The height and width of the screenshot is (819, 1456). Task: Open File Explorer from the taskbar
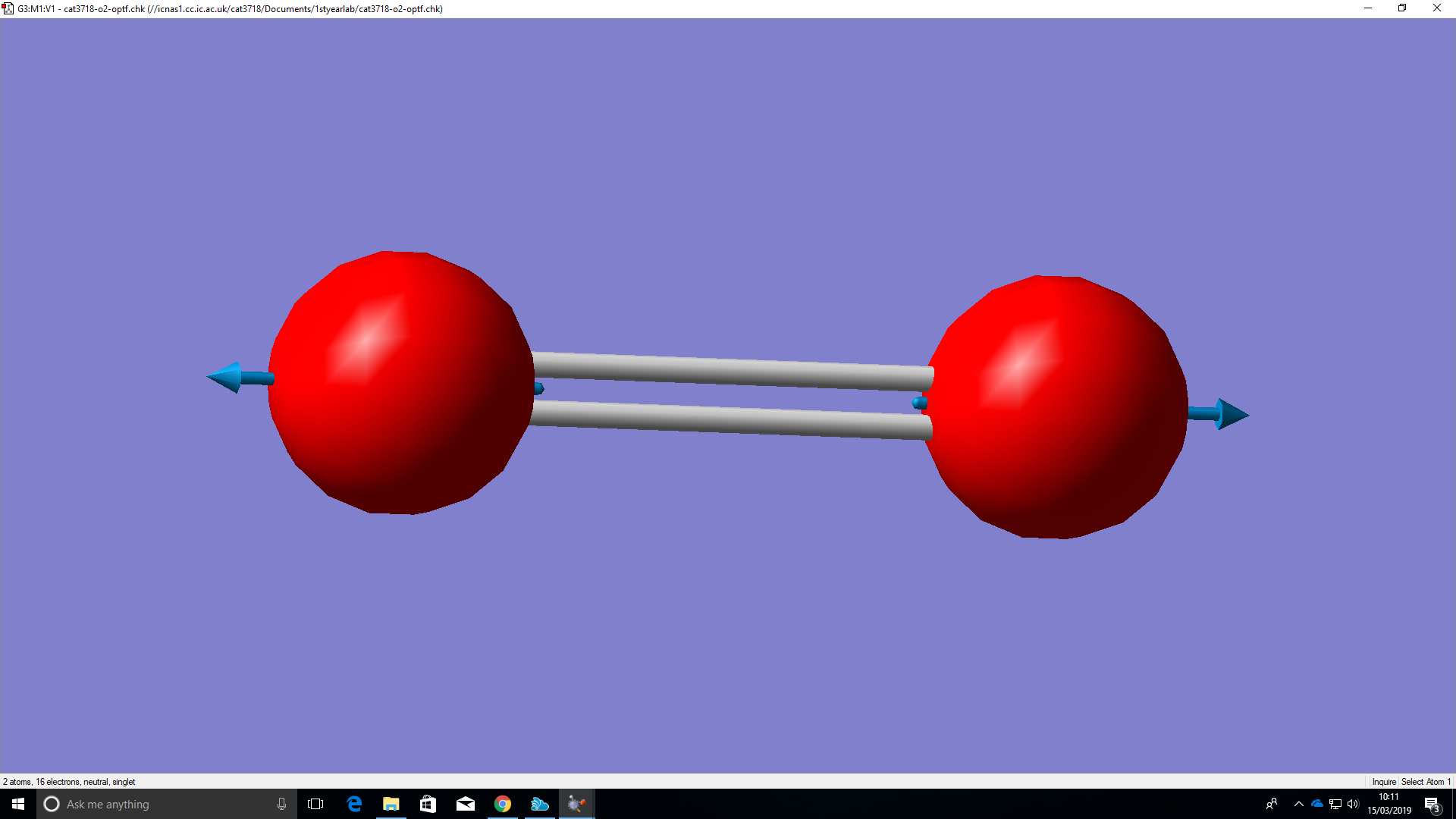[391, 804]
